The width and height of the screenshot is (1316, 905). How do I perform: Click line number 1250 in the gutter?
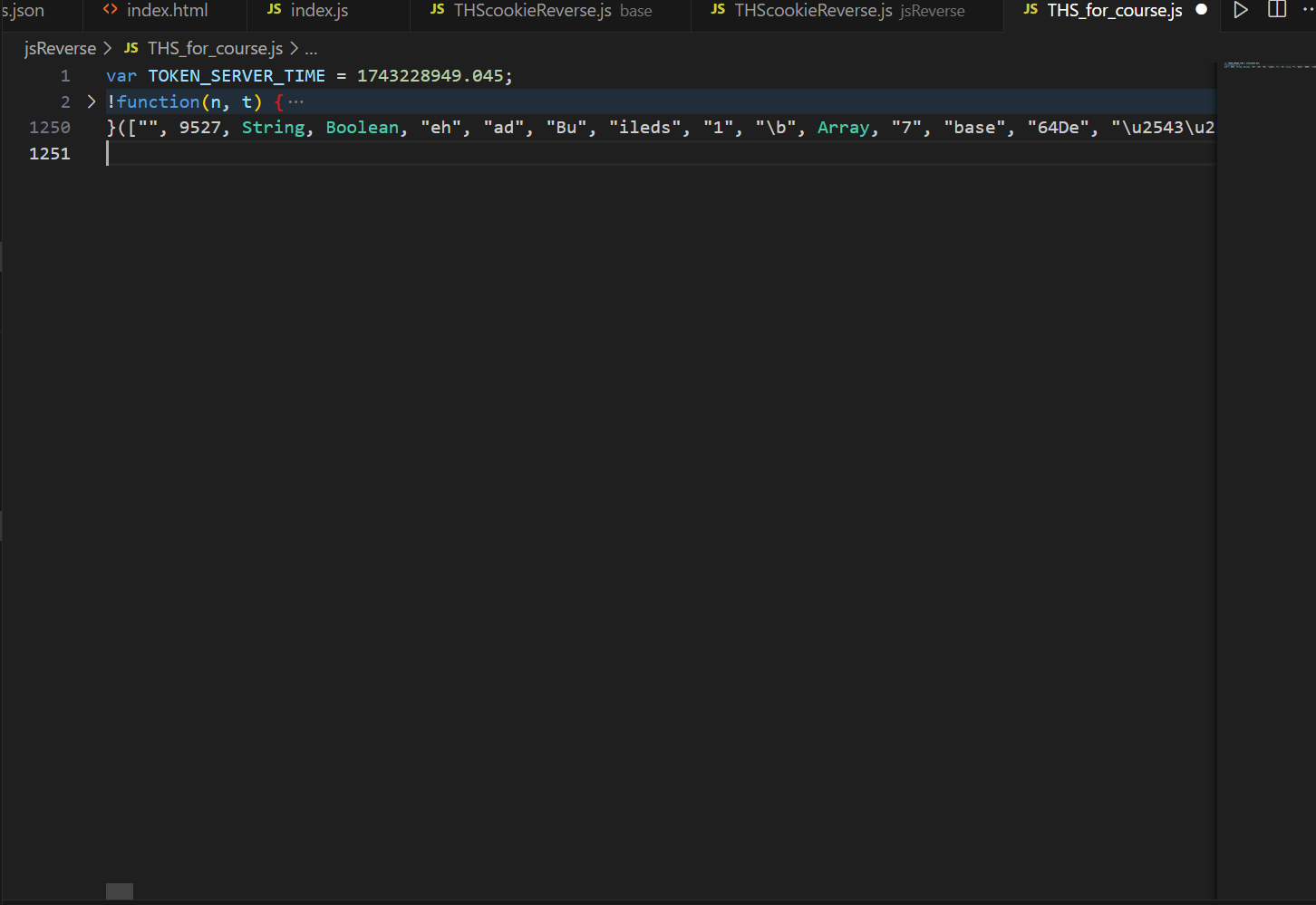click(50, 128)
